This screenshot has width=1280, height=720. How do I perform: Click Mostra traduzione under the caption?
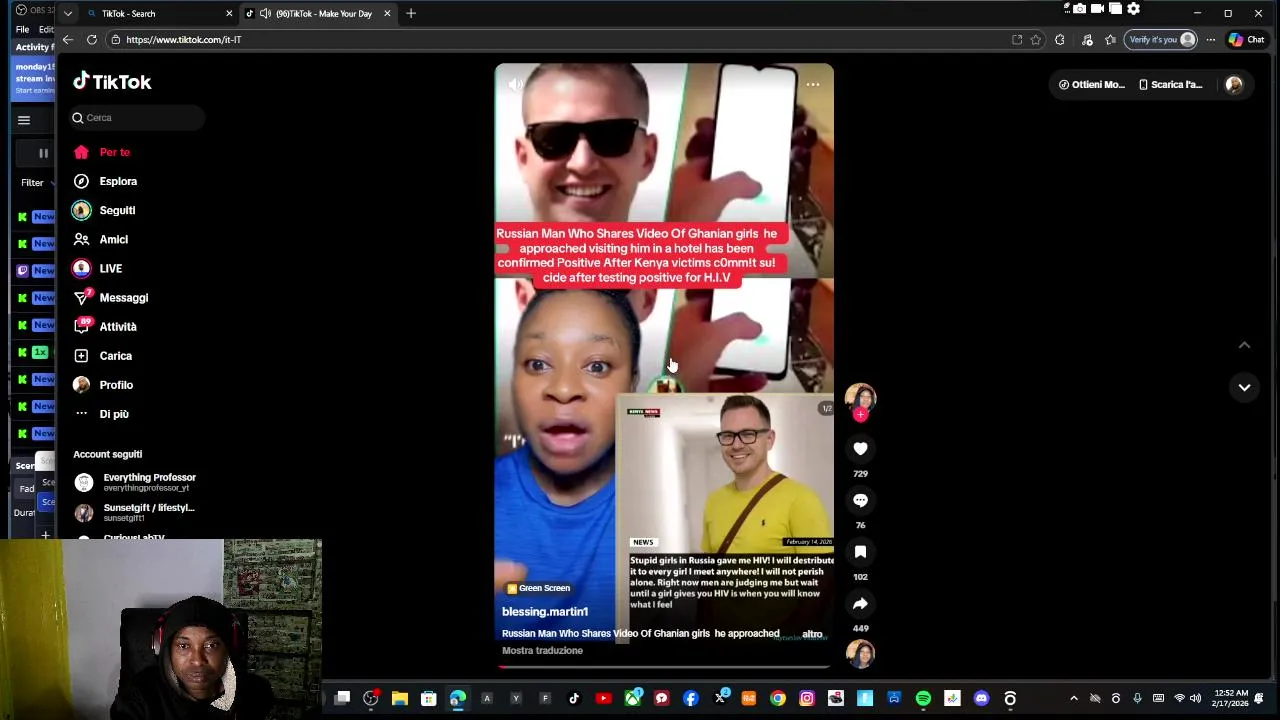[542, 650]
